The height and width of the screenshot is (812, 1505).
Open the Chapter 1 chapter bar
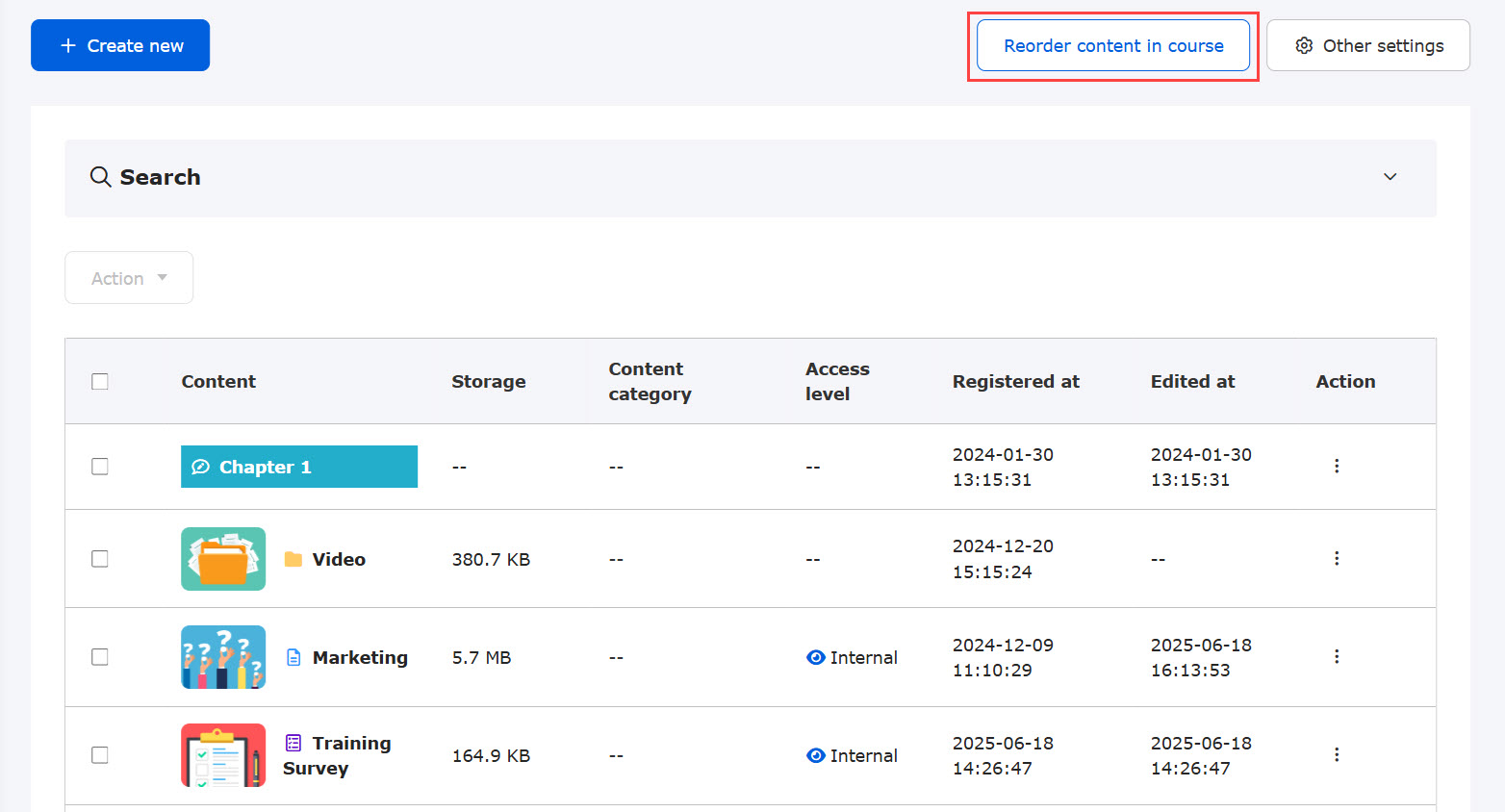tap(298, 467)
